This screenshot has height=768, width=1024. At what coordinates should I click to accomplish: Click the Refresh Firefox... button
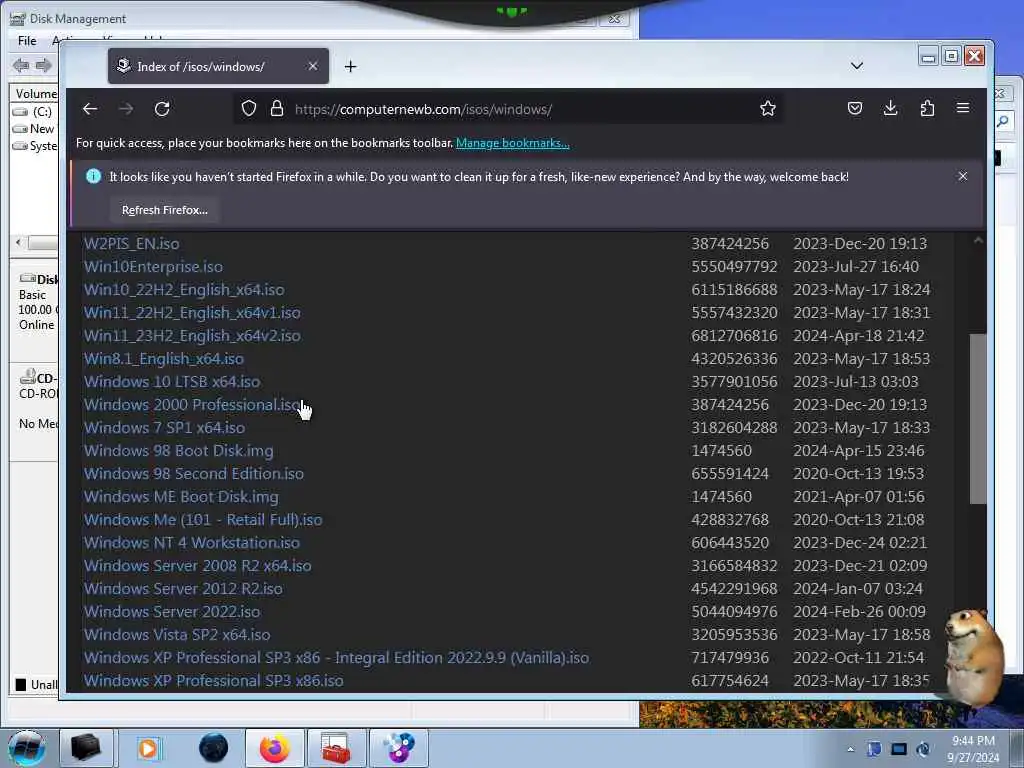click(x=165, y=210)
